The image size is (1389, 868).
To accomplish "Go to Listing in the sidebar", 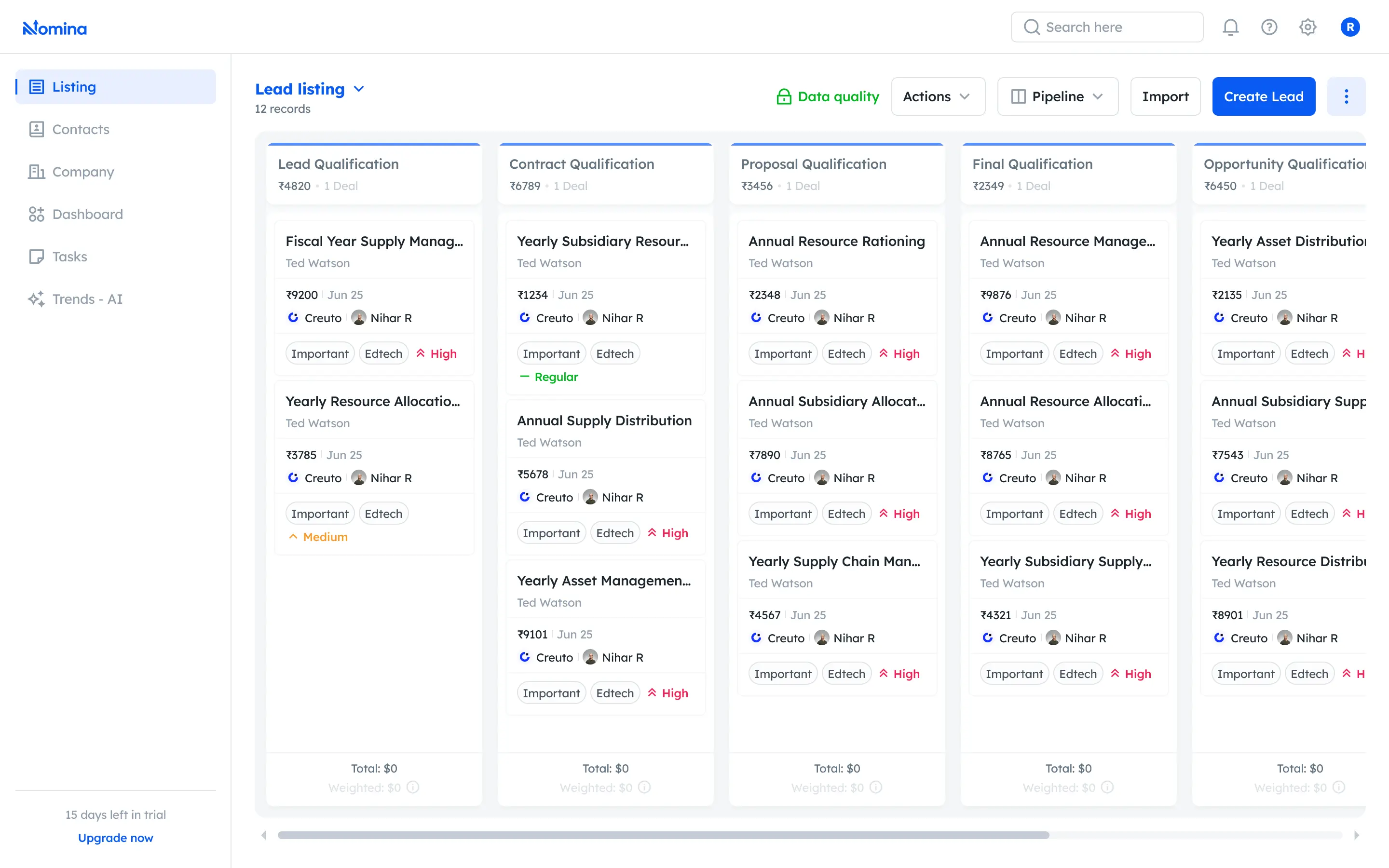I will point(116,87).
